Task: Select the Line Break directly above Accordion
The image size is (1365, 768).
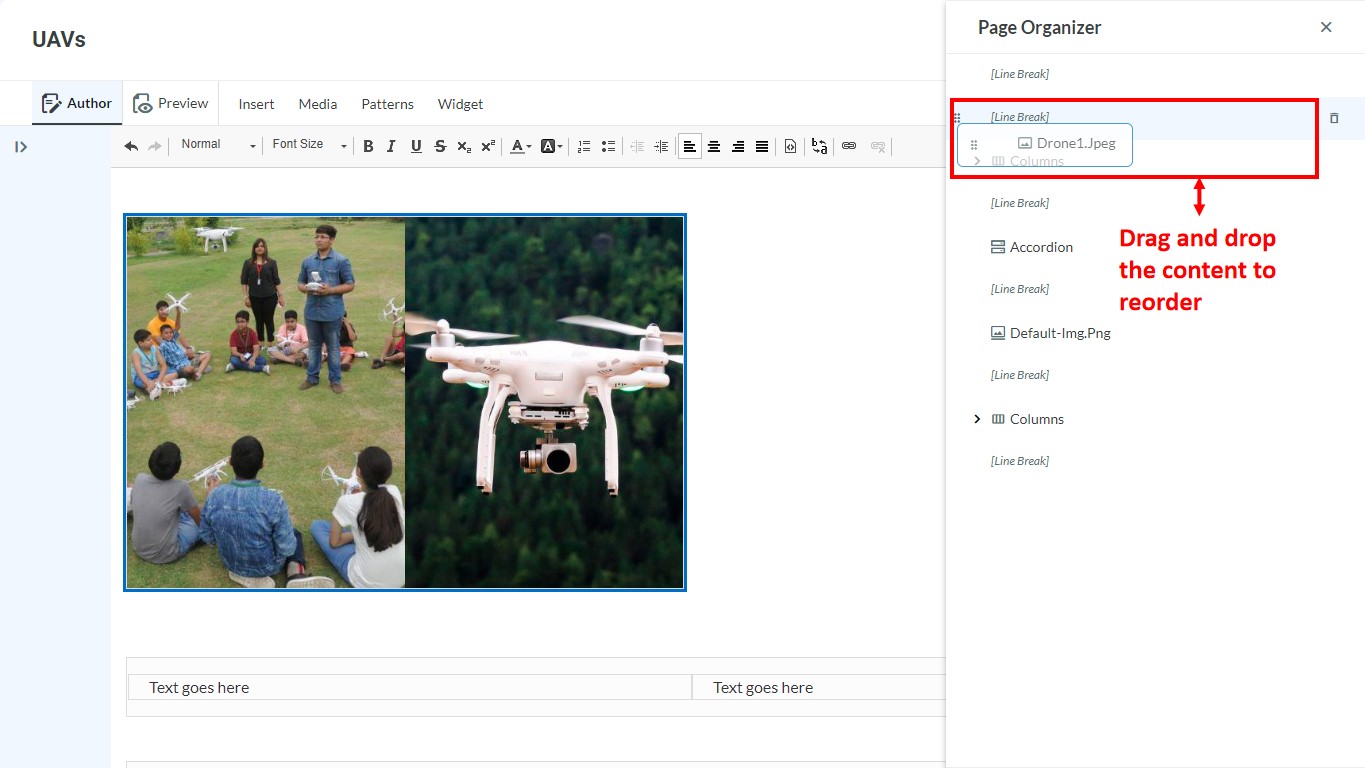Action: click(x=1020, y=203)
